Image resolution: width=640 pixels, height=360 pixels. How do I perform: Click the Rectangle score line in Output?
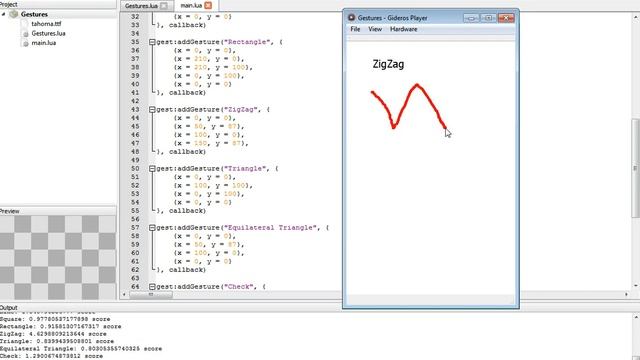(x=60, y=327)
